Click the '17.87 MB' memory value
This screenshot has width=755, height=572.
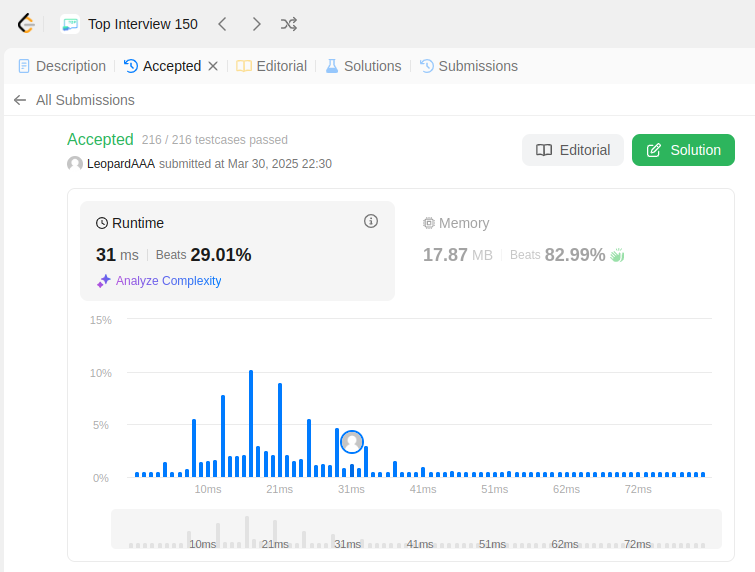[457, 255]
